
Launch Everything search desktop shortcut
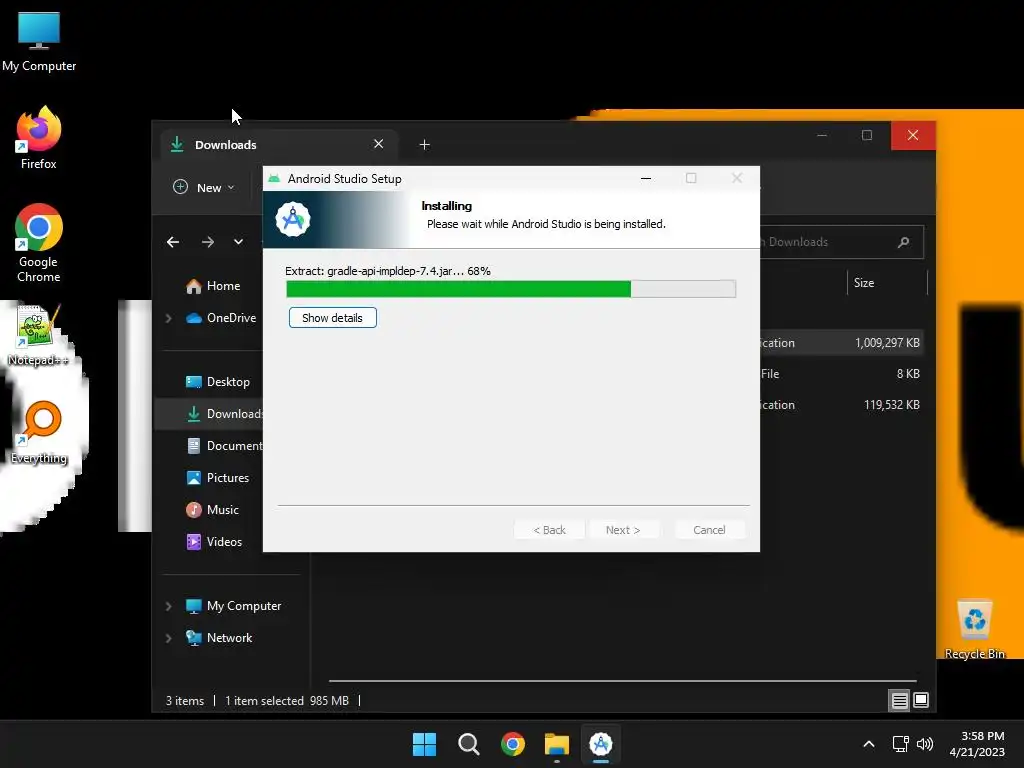pyautogui.click(x=39, y=432)
